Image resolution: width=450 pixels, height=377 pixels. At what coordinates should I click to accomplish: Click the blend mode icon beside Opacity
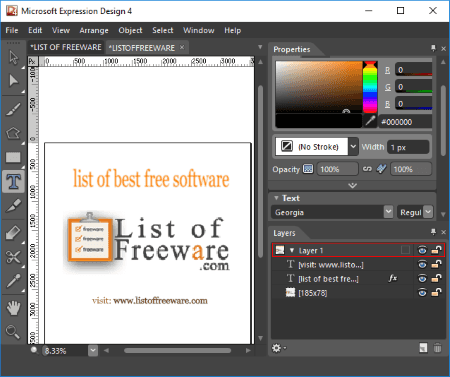click(x=308, y=169)
